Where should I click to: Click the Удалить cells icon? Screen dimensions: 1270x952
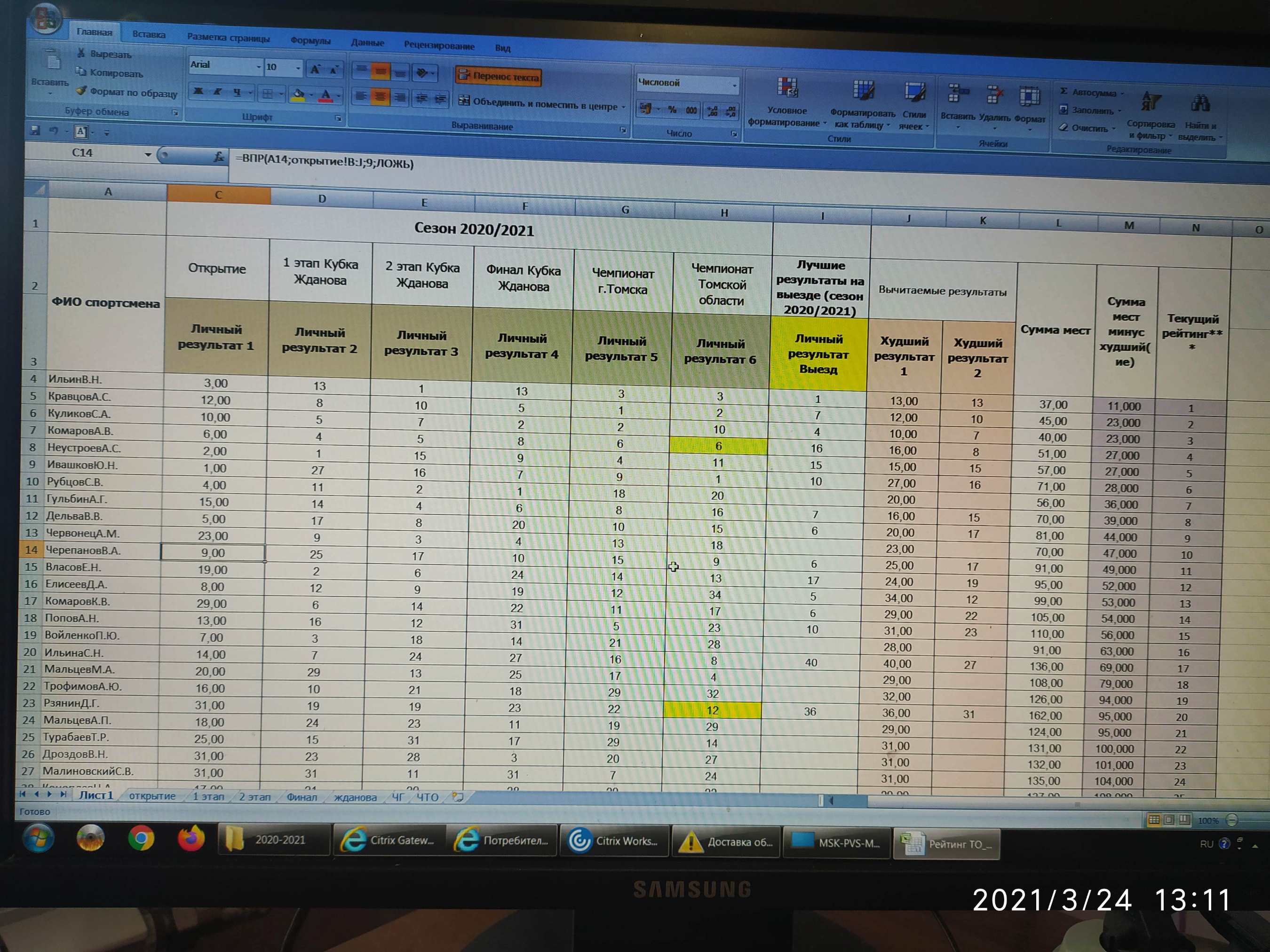click(x=995, y=94)
